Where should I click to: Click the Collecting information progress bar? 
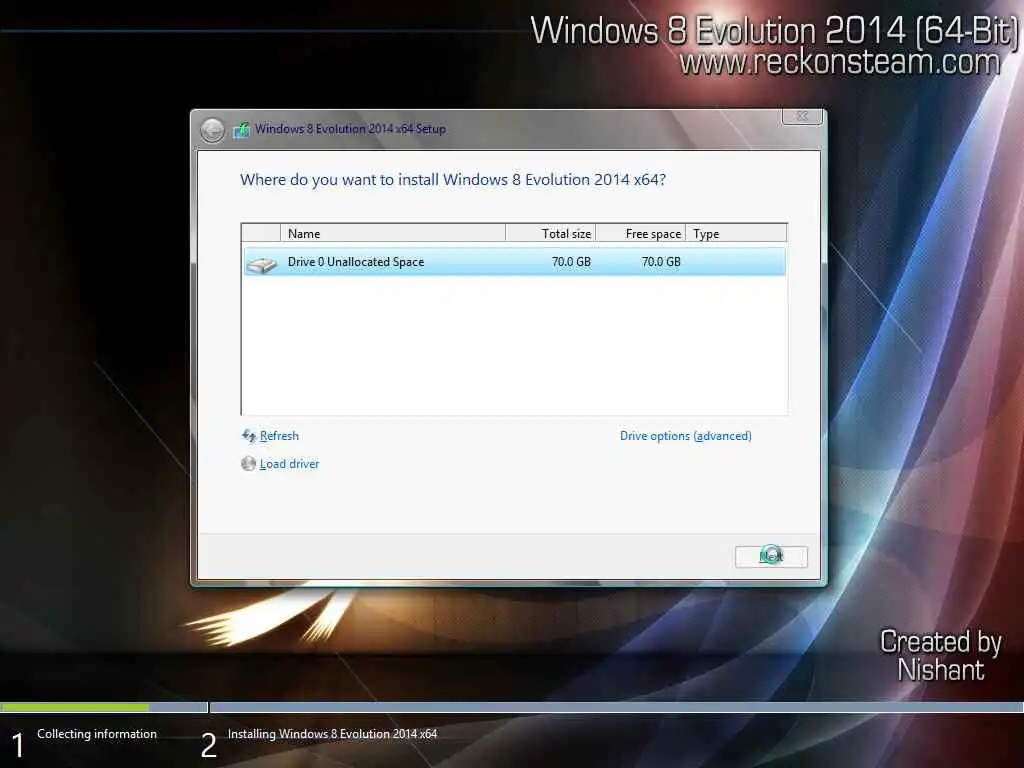click(104, 707)
